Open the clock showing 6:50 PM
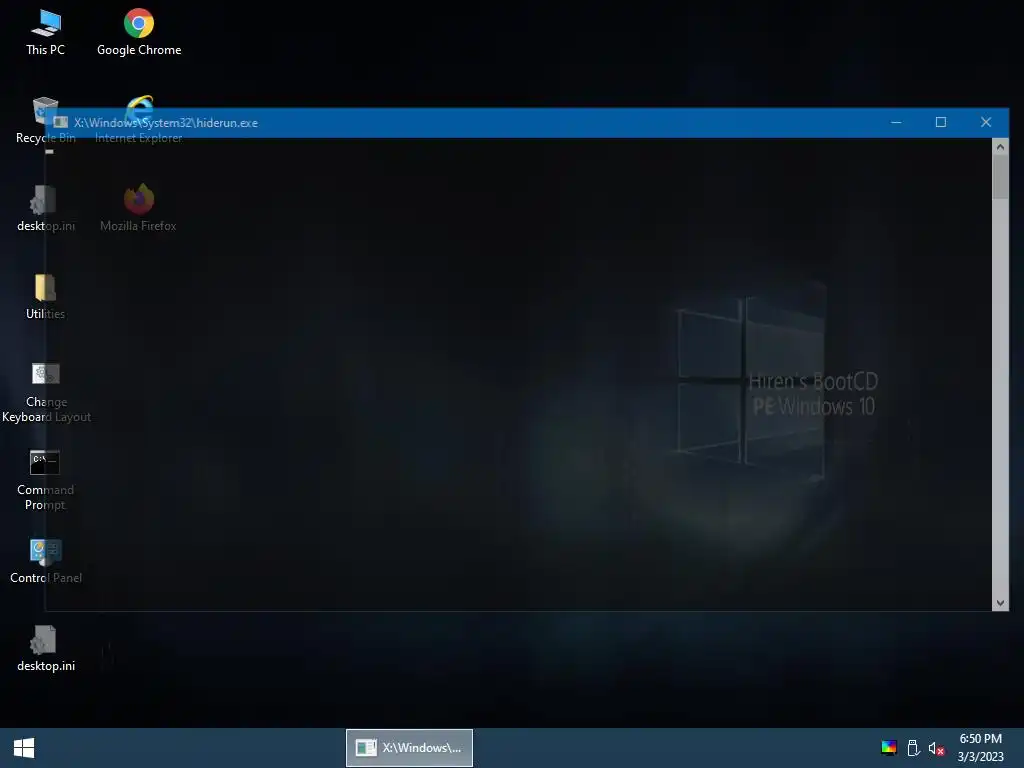The image size is (1024, 768). click(x=980, y=748)
